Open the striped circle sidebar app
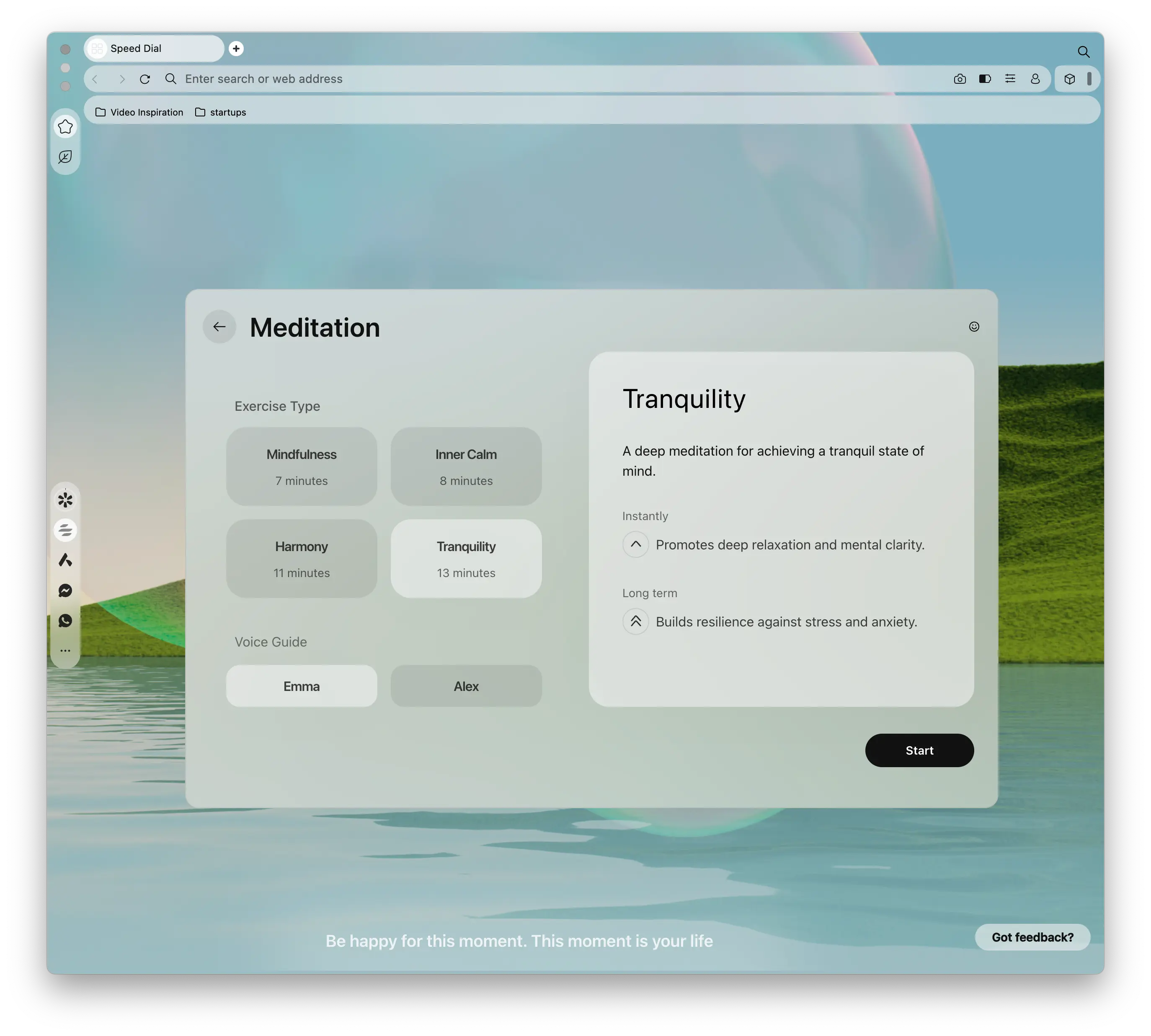The image size is (1151, 1036). coord(65,531)
